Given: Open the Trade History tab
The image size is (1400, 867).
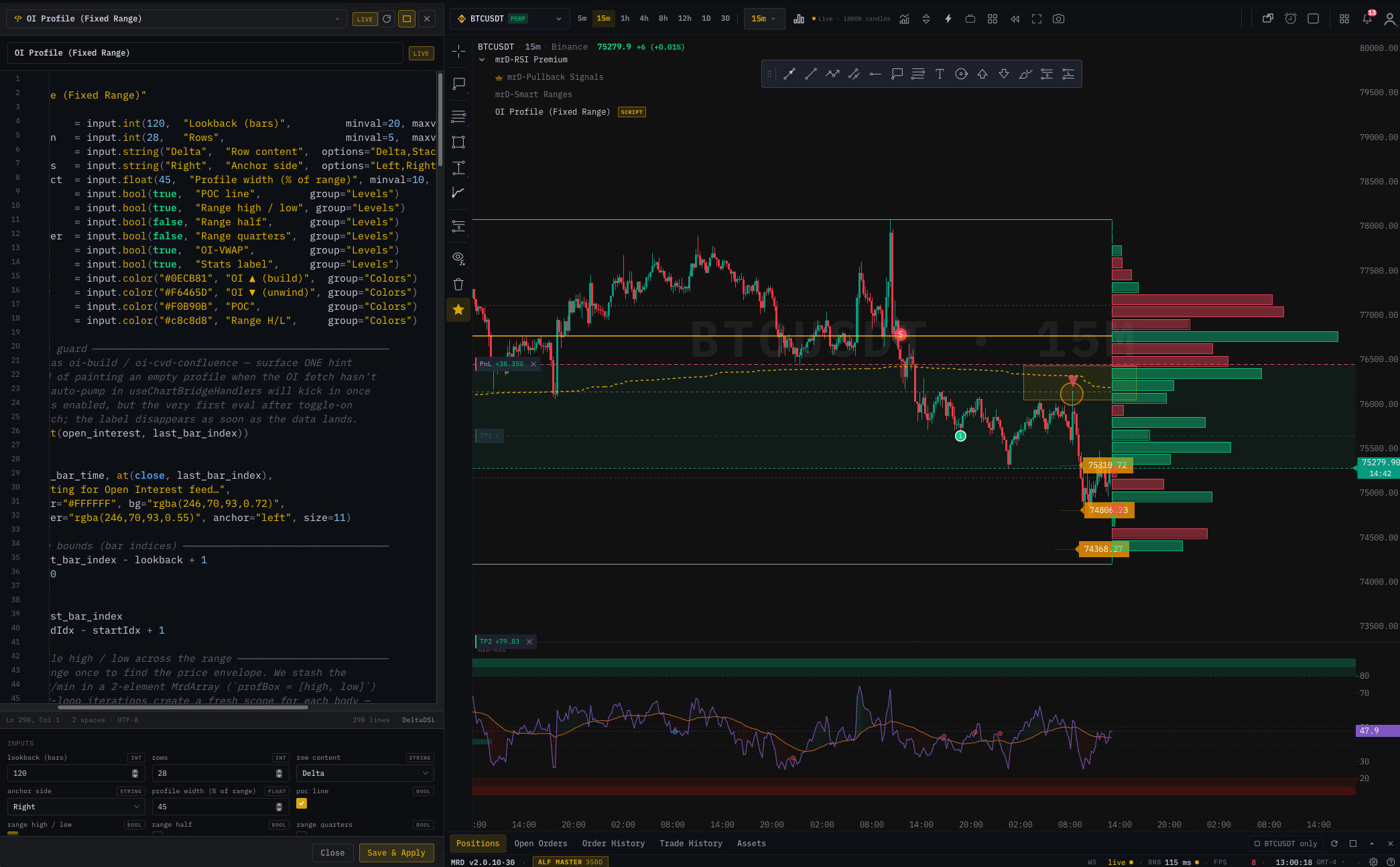Looking at the screenshot, I should pyautogui.click(x=691, y=844).
